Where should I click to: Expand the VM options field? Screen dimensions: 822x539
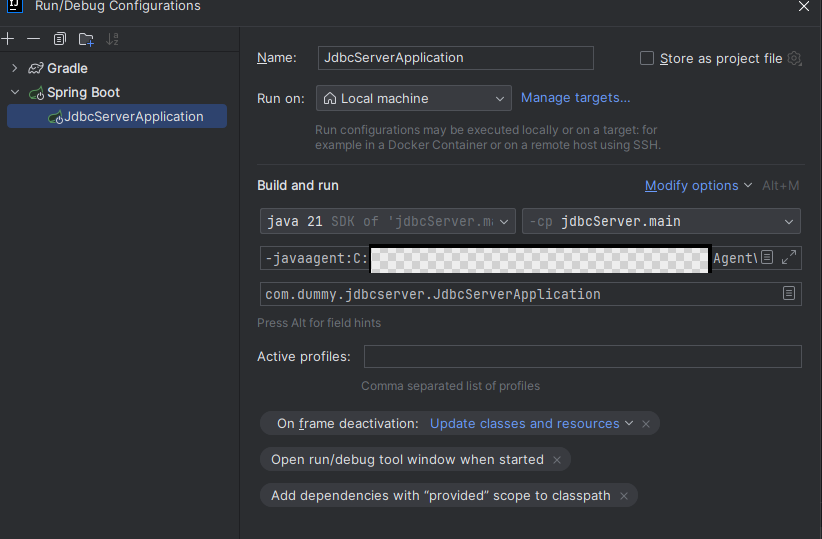pyautogui.click(x=789, y=257)
